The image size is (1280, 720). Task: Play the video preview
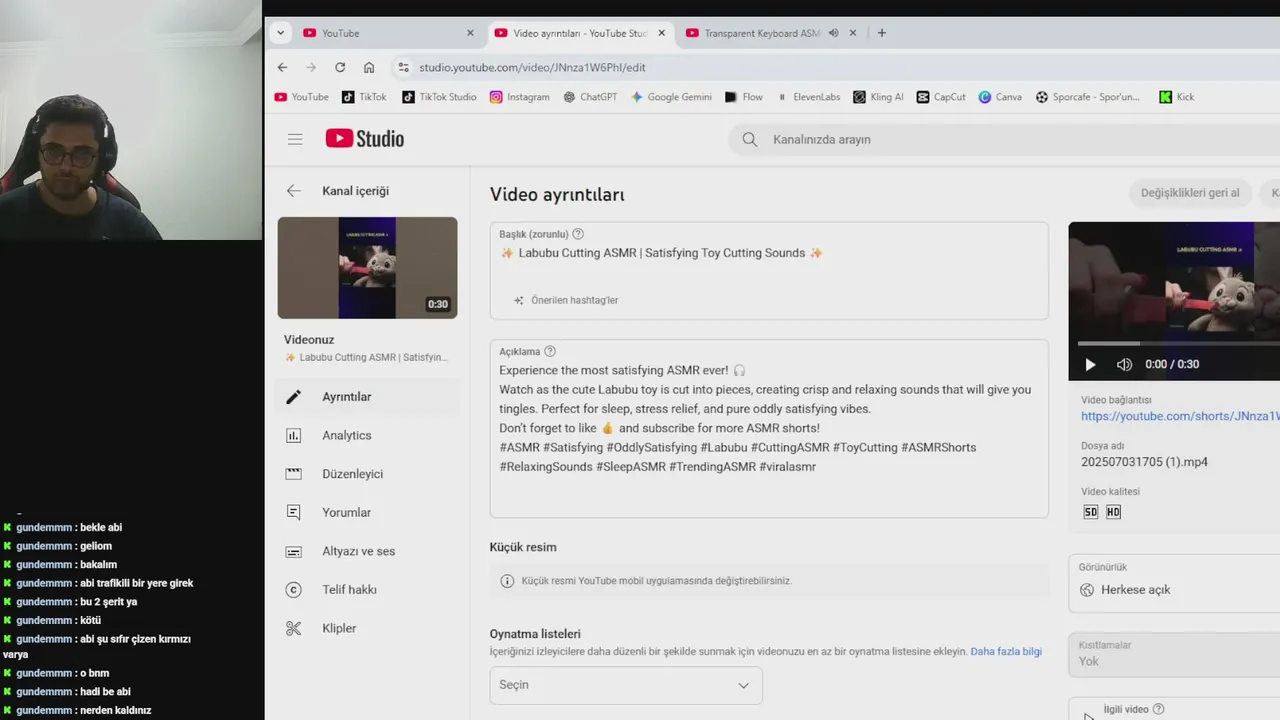[x=1090, y=364]
